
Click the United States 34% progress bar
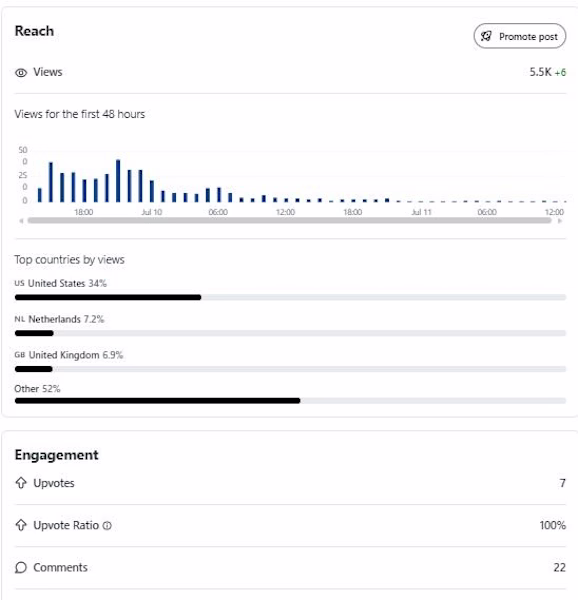coord(290,297)
